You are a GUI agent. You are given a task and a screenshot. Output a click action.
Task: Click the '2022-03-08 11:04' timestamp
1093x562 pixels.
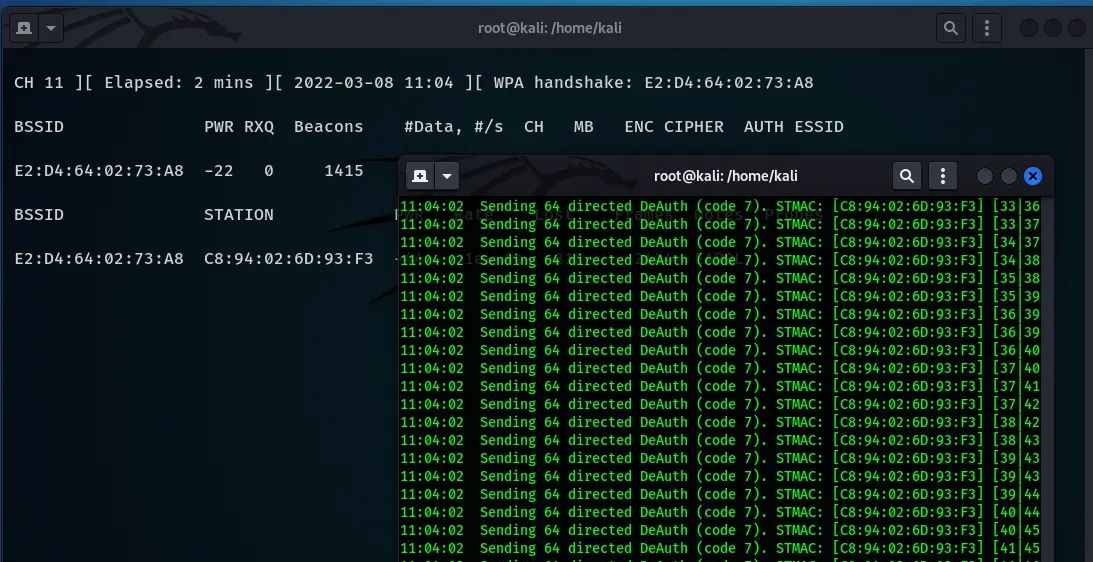tap(374, 83)
